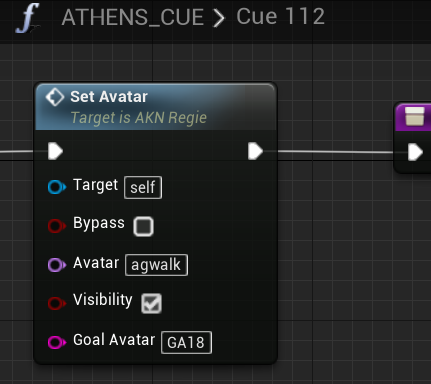Click the Cue 112 breadcrumb label
This screenshot has height=384, width=431.
point(280,16)
